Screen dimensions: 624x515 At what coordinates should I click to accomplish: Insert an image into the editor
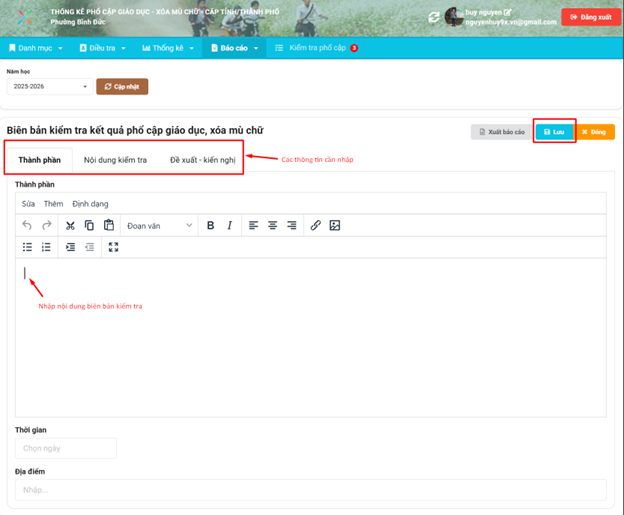click(x=335, y=226)
